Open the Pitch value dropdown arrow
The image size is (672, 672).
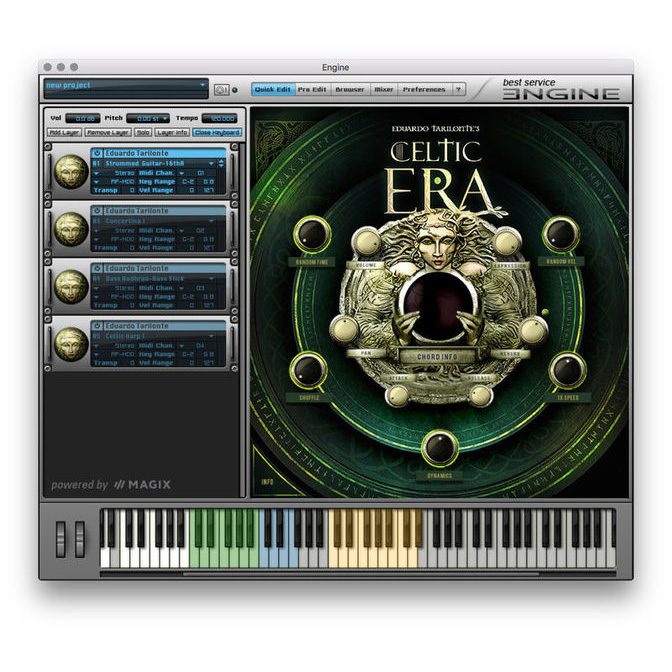(x=165, y=118)
